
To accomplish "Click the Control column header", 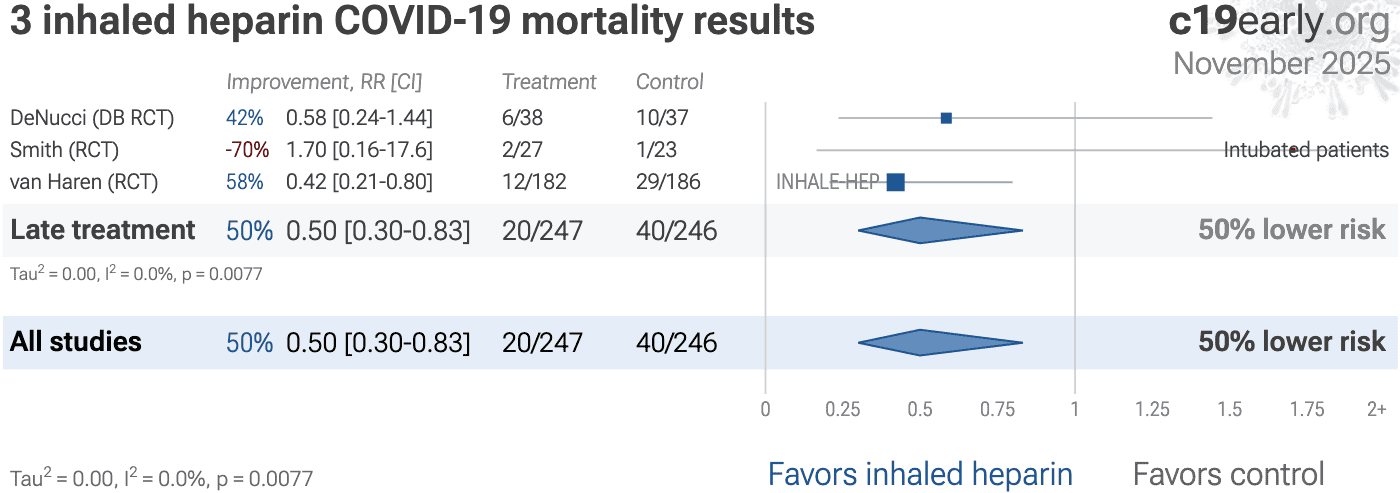I will pos(670,82).
